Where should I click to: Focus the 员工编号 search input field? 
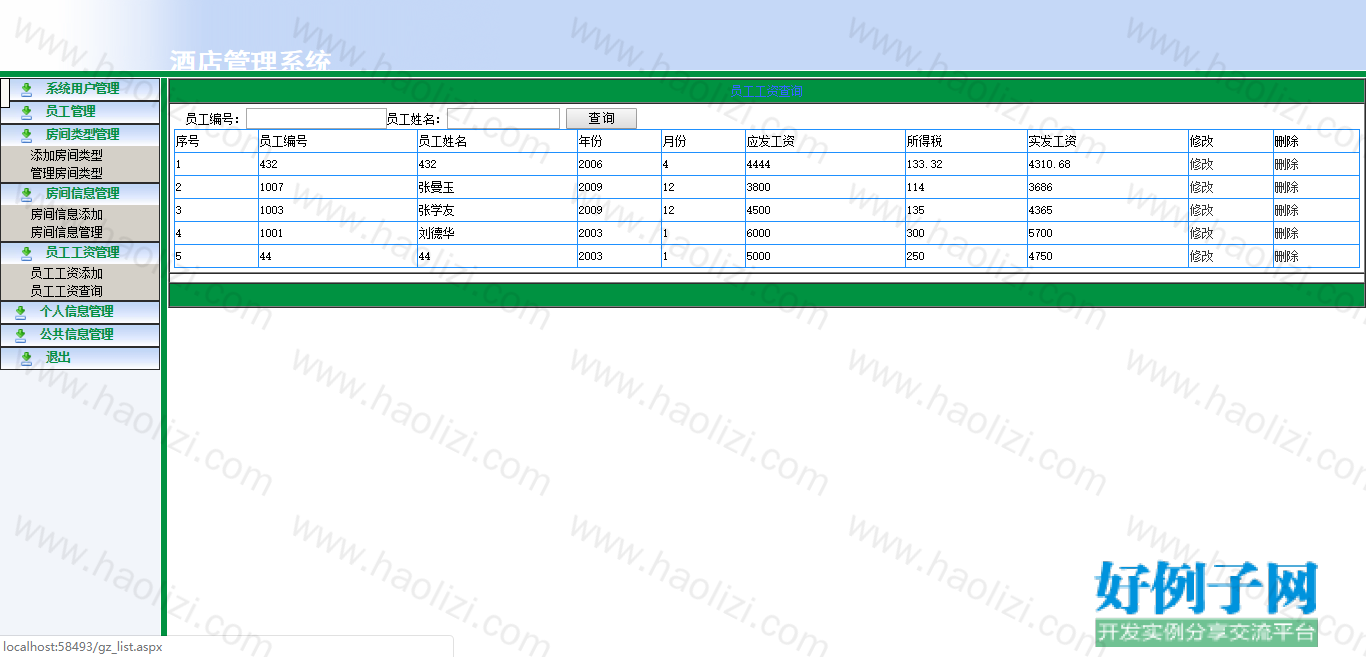316,119
